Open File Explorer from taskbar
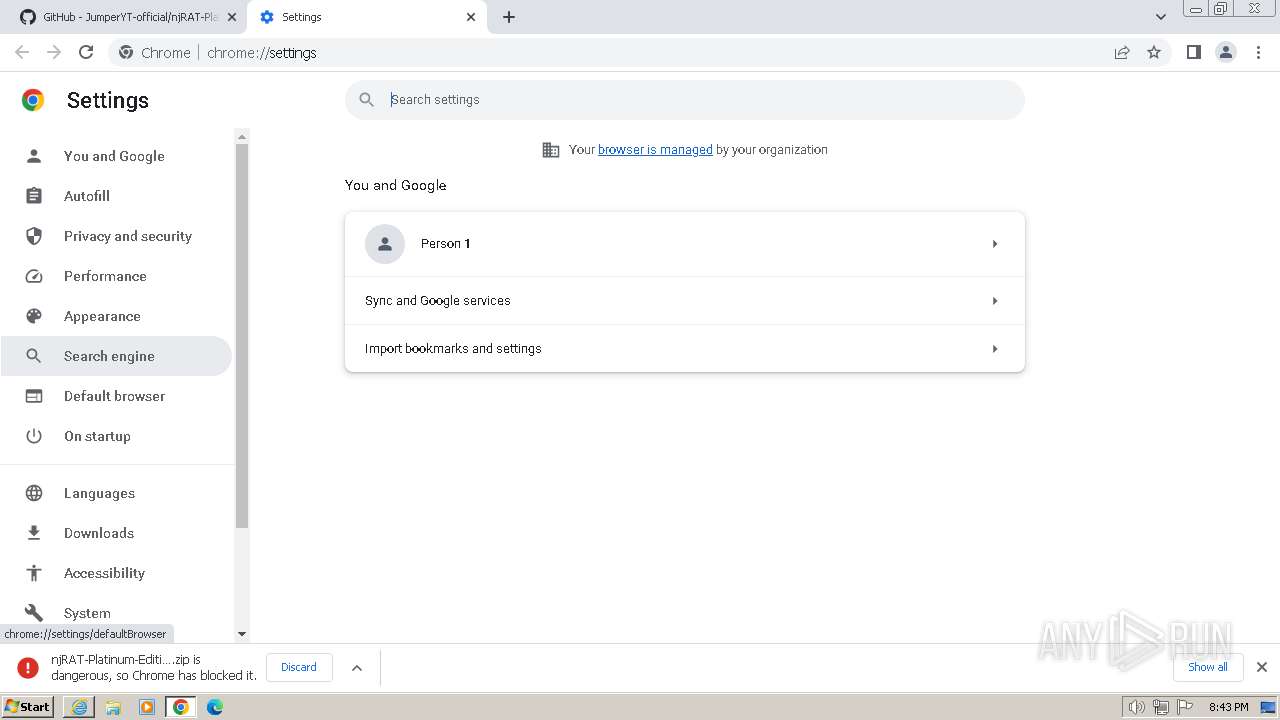Image resolution: width=1280 pixels, height=720 pixels. coord(113,707)
